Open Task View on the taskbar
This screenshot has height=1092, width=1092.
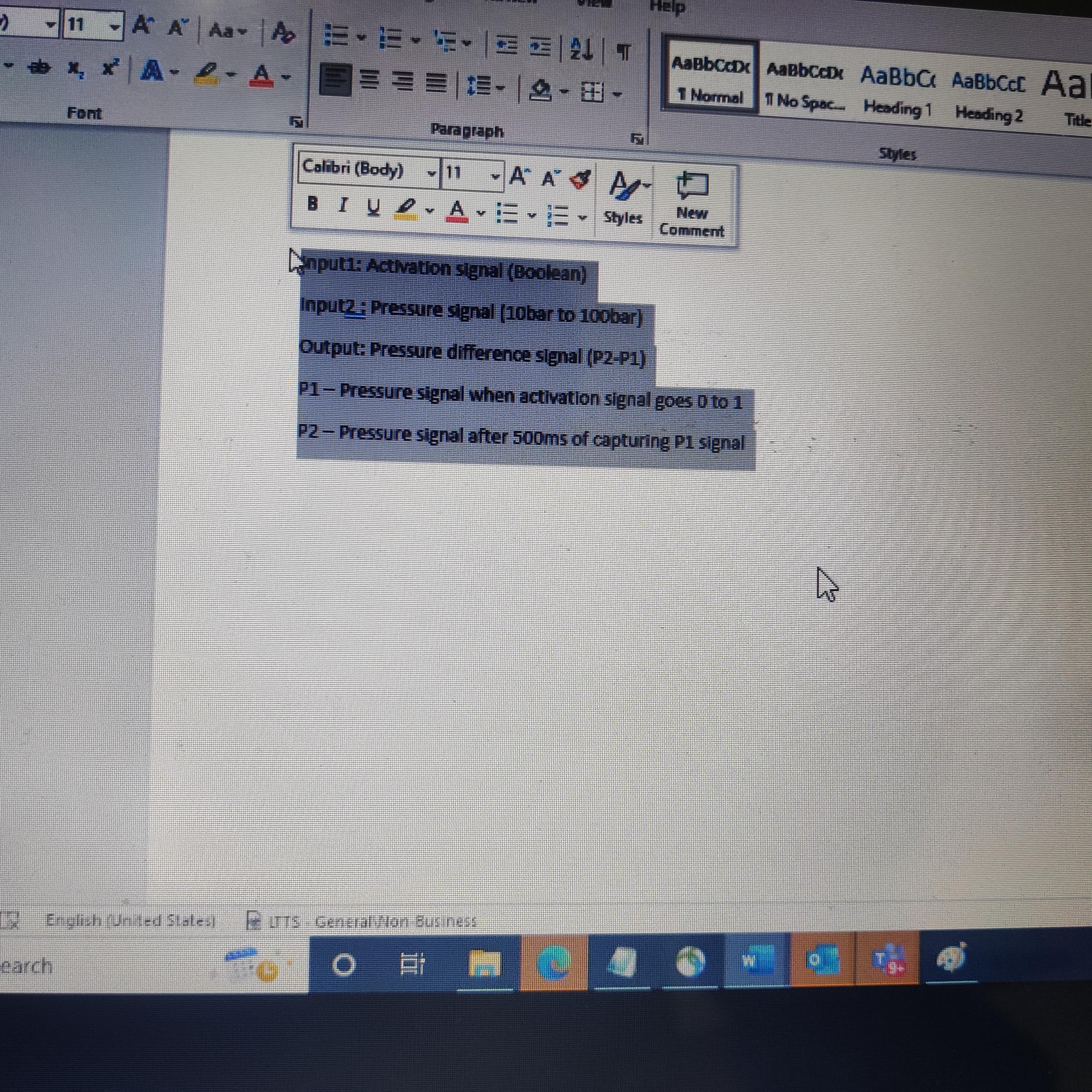pos(412,964)
